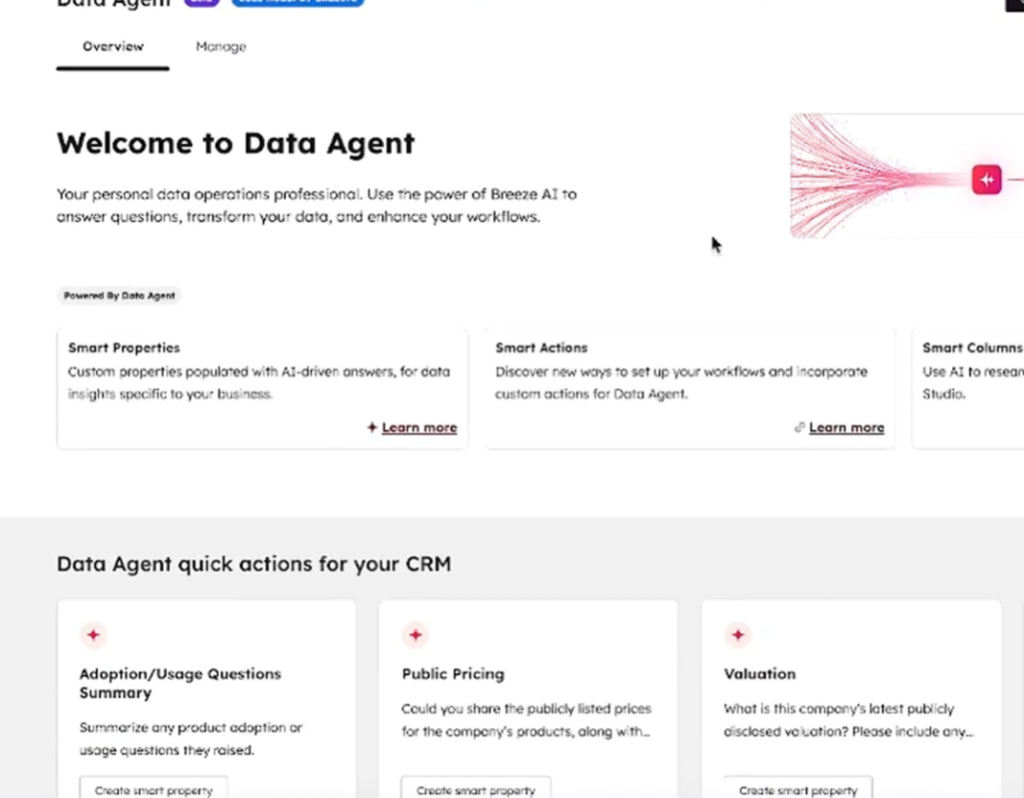Viewport: 1024px width, 798px height.
Task: Open Learn more link for Smart Properties
Action: (419, 428)
